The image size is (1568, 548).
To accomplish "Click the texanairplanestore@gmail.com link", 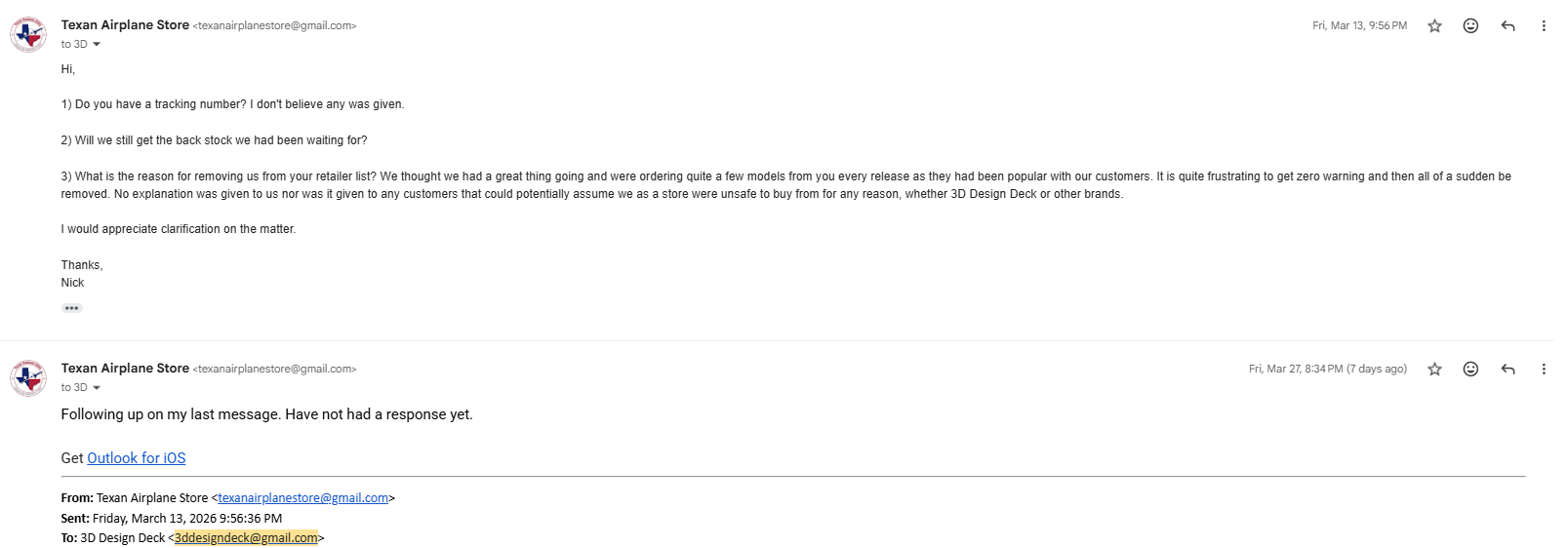I will (302, 498).
